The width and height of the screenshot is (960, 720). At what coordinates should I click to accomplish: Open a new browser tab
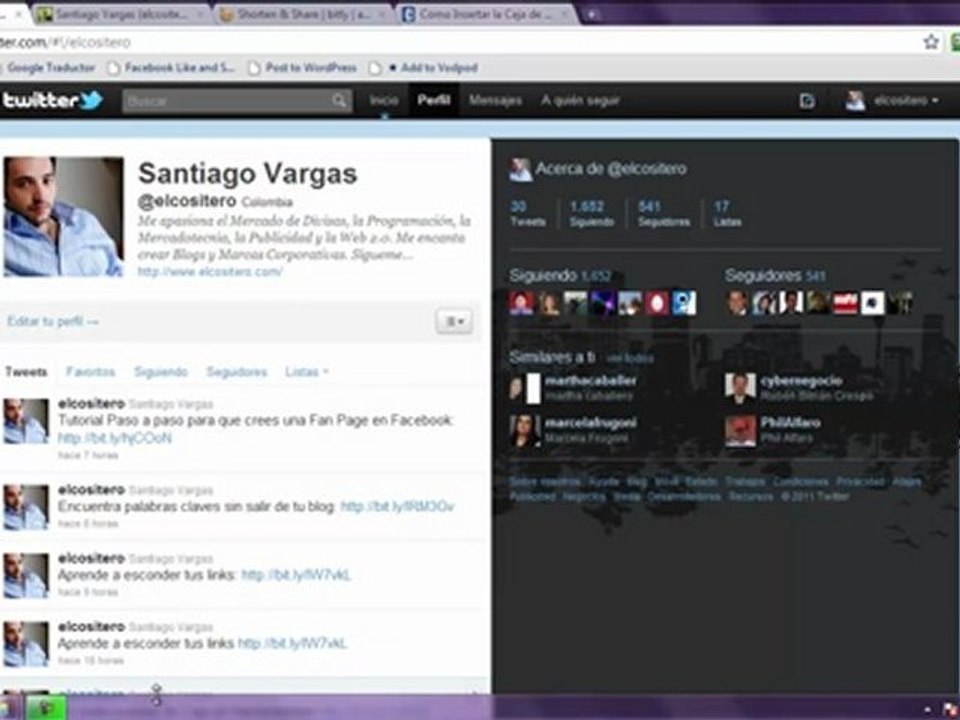(591, 15)
